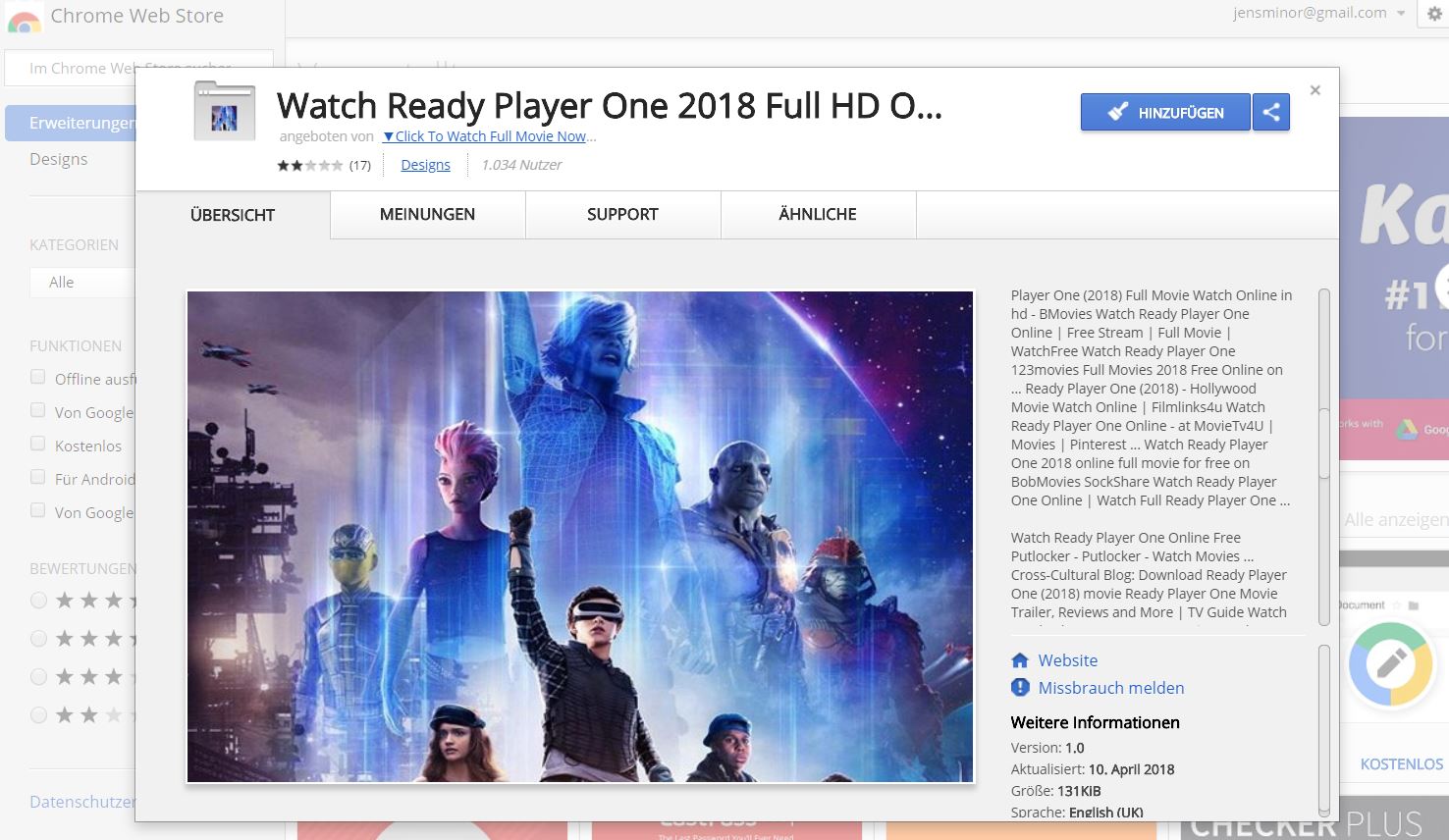This screenshot has width=1449, height=840.
Task: Open the Ähnliche tab
Action: point(818,215)
